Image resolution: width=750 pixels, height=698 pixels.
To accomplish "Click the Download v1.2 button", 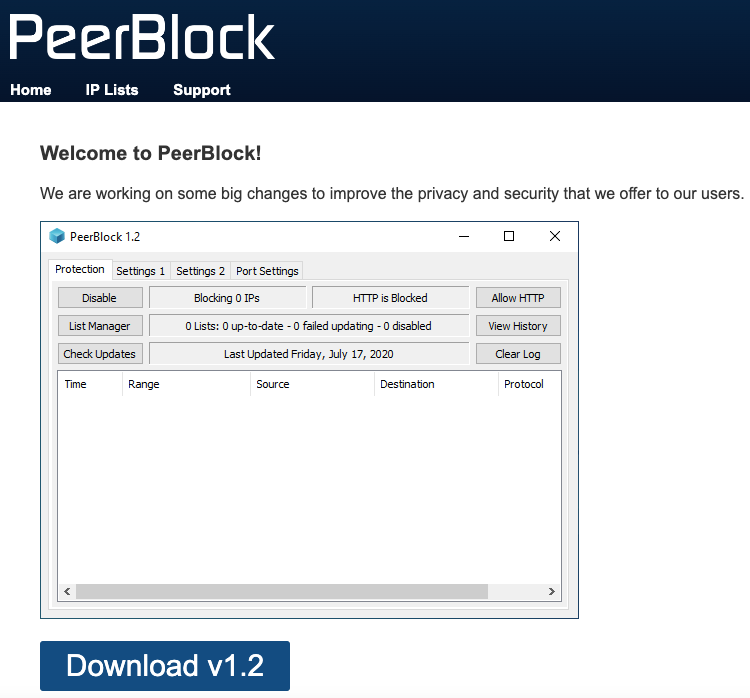I will point(165,665).
